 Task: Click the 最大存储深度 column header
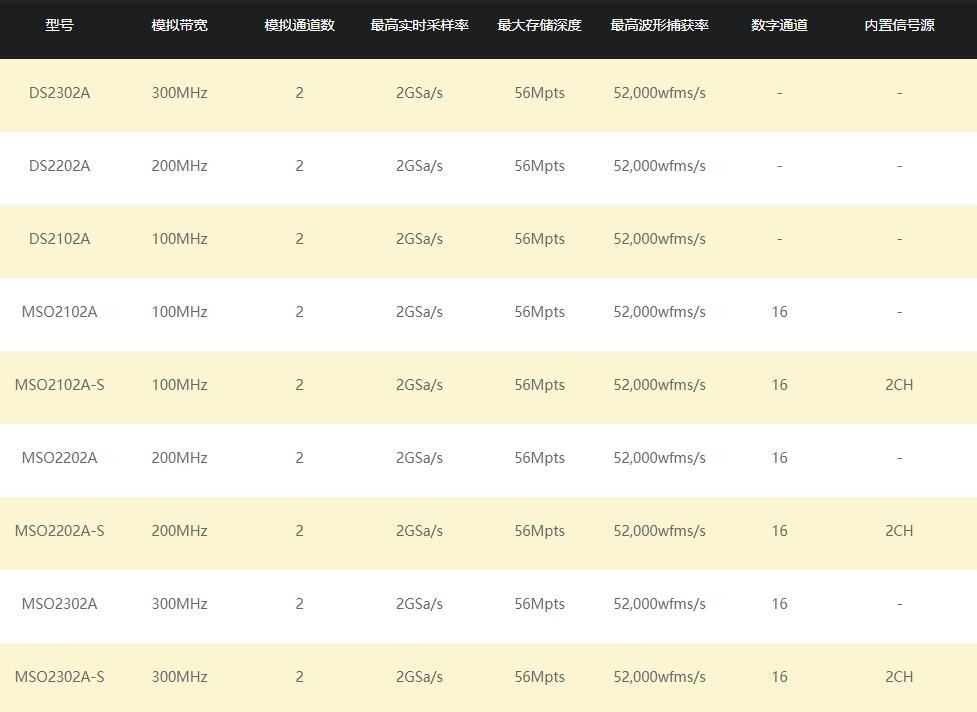539,25
